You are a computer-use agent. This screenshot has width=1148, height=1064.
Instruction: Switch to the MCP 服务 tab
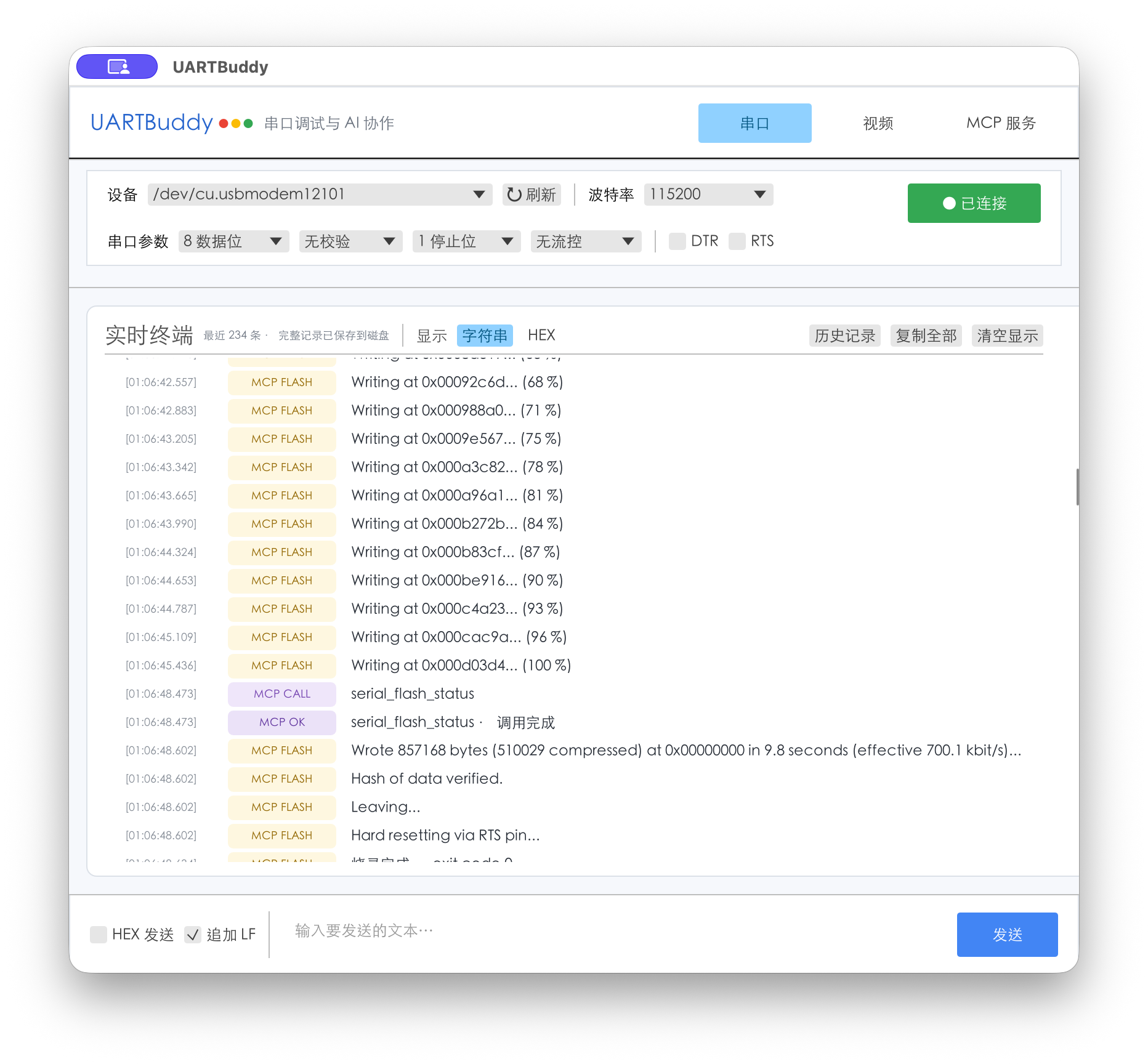click(1001, 123)
